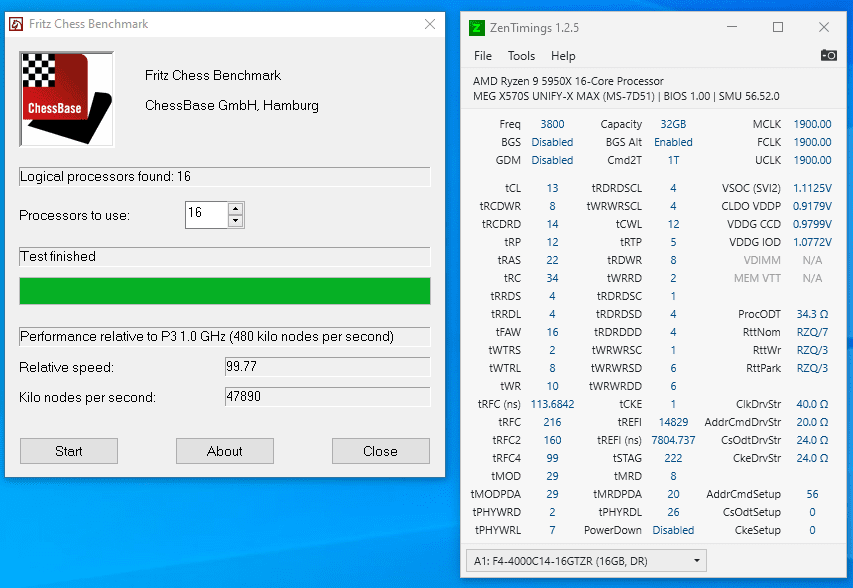Screen dimensions: 853x588
Task: Click the VDDG IOD value 1.0772V
Action: (812, 242)
